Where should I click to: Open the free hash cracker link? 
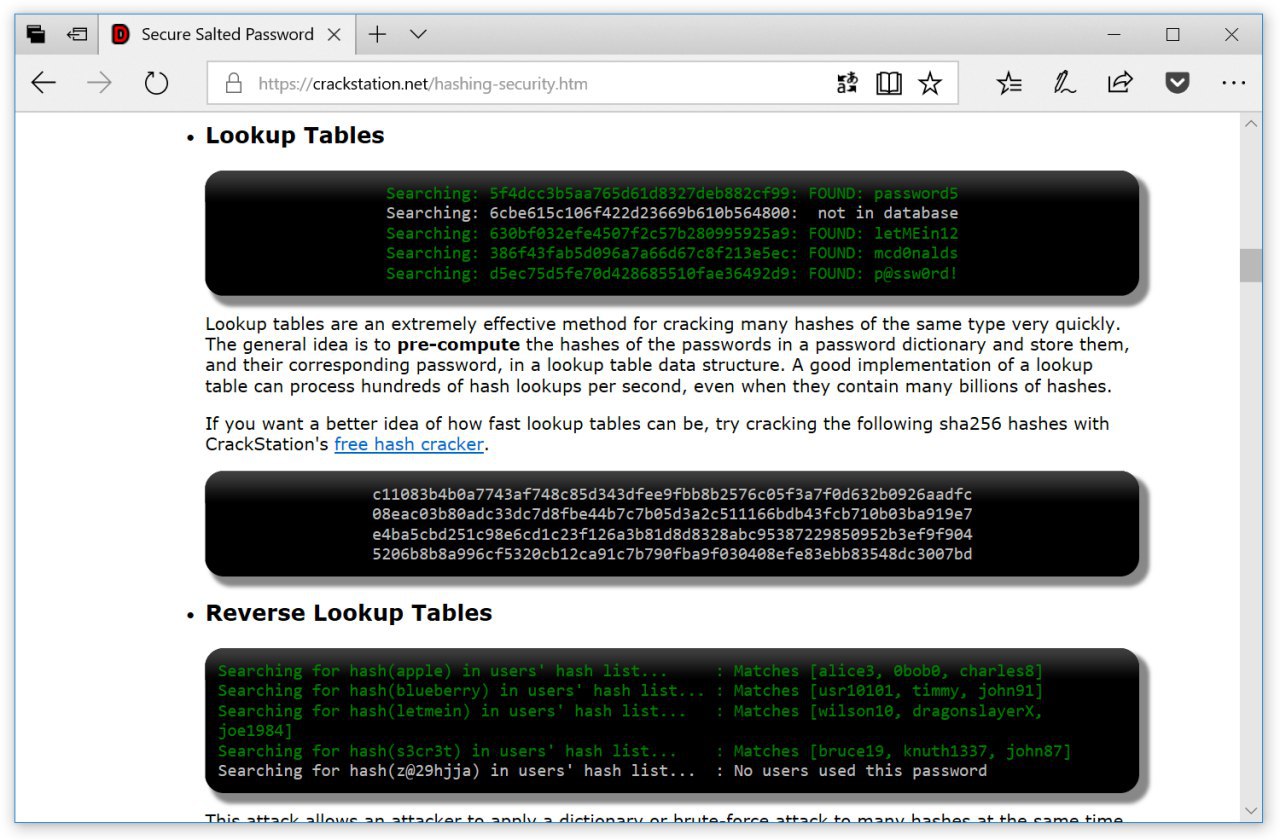[409, 444]
